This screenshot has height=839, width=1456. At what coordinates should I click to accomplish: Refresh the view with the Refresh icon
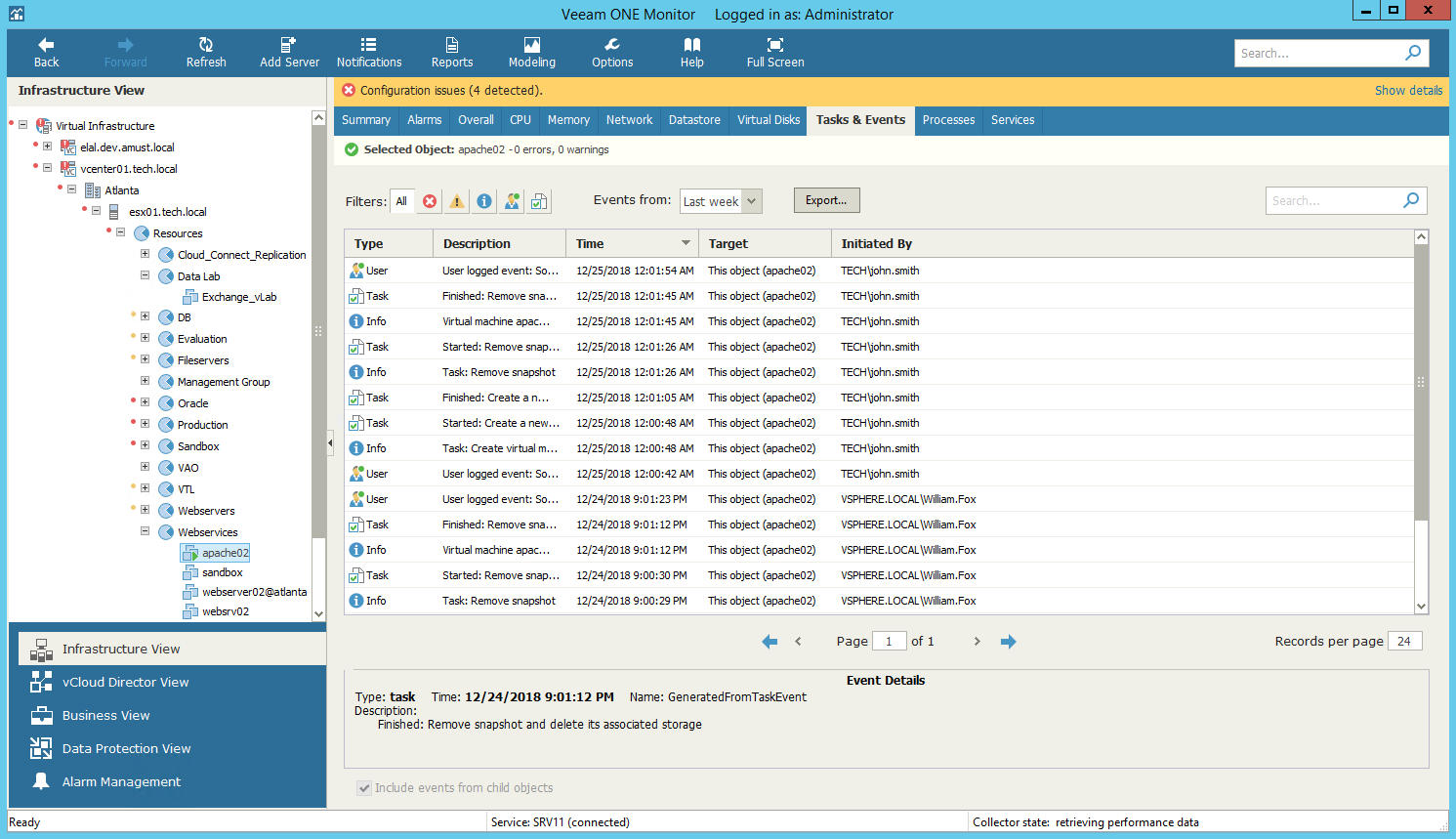(206, 53)
